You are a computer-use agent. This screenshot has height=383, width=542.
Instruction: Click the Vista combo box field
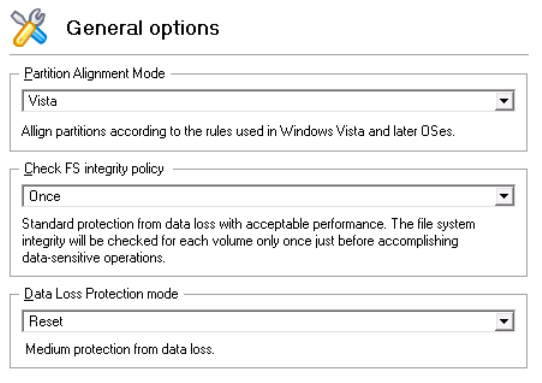[268, 101]
